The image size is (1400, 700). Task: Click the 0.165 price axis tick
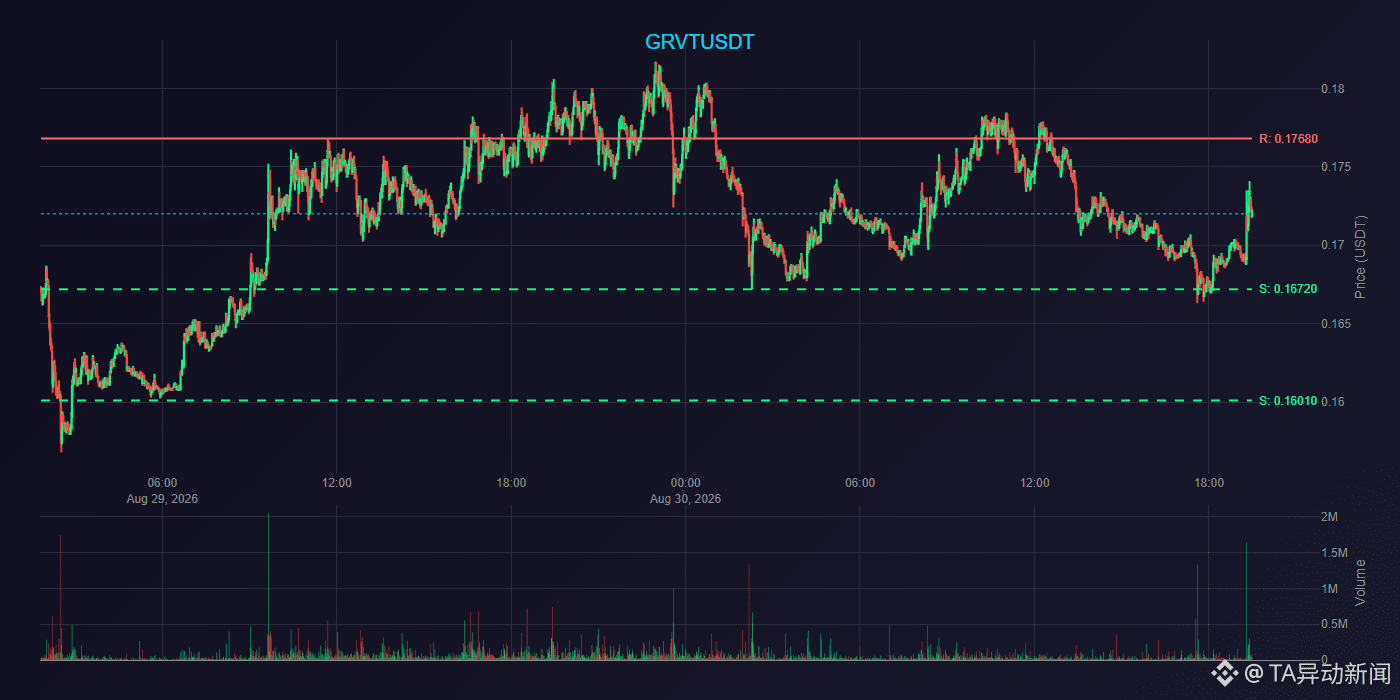[1336, 324]
